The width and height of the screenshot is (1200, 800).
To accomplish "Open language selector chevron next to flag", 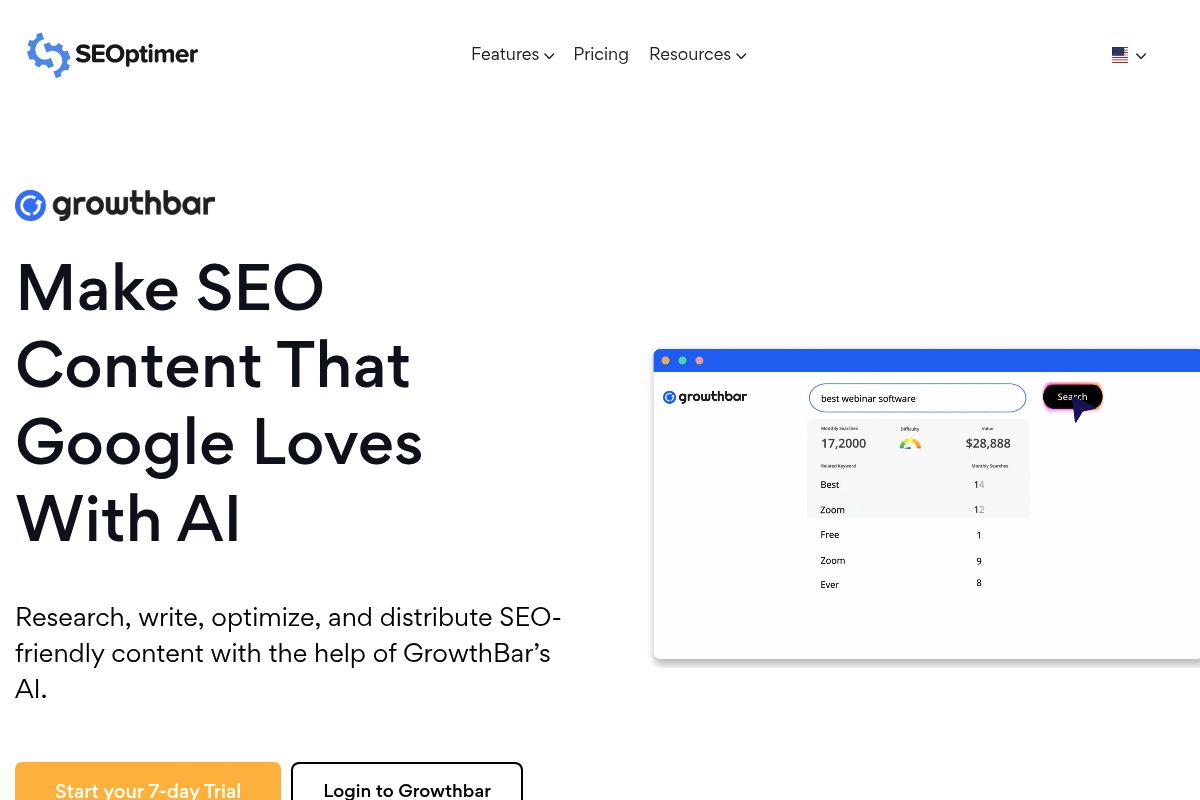I will (1141, 56).
